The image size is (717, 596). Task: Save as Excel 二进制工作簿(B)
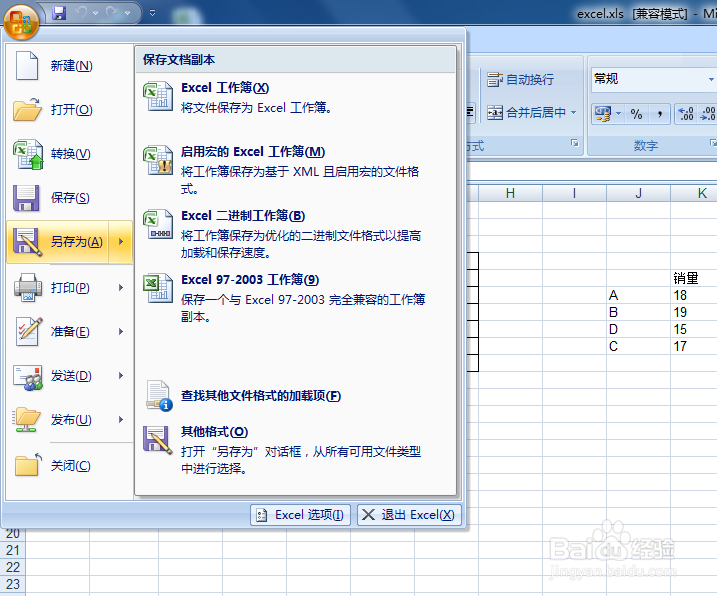(x=295, y=234)
